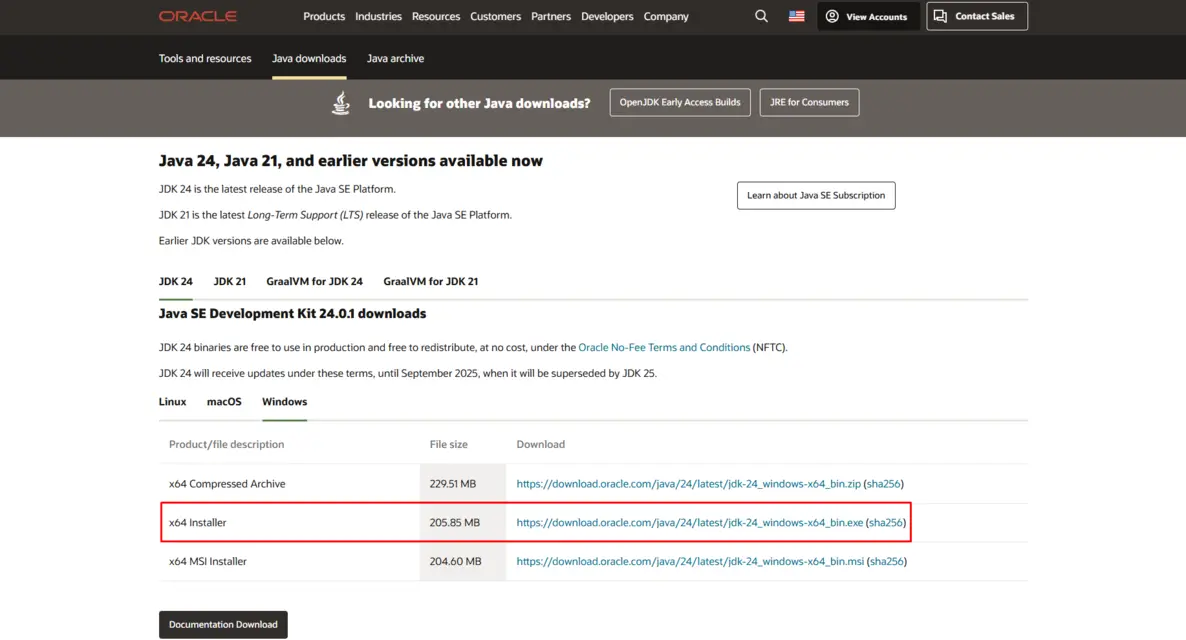Open the Partners menu
This screenshot has height=640, width=1186.
(551, 16)
